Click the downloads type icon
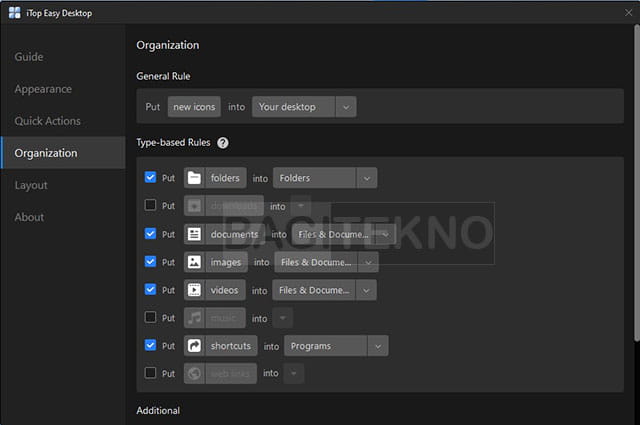The width and height of the screenshot is (640, 425). click(194, 206)
